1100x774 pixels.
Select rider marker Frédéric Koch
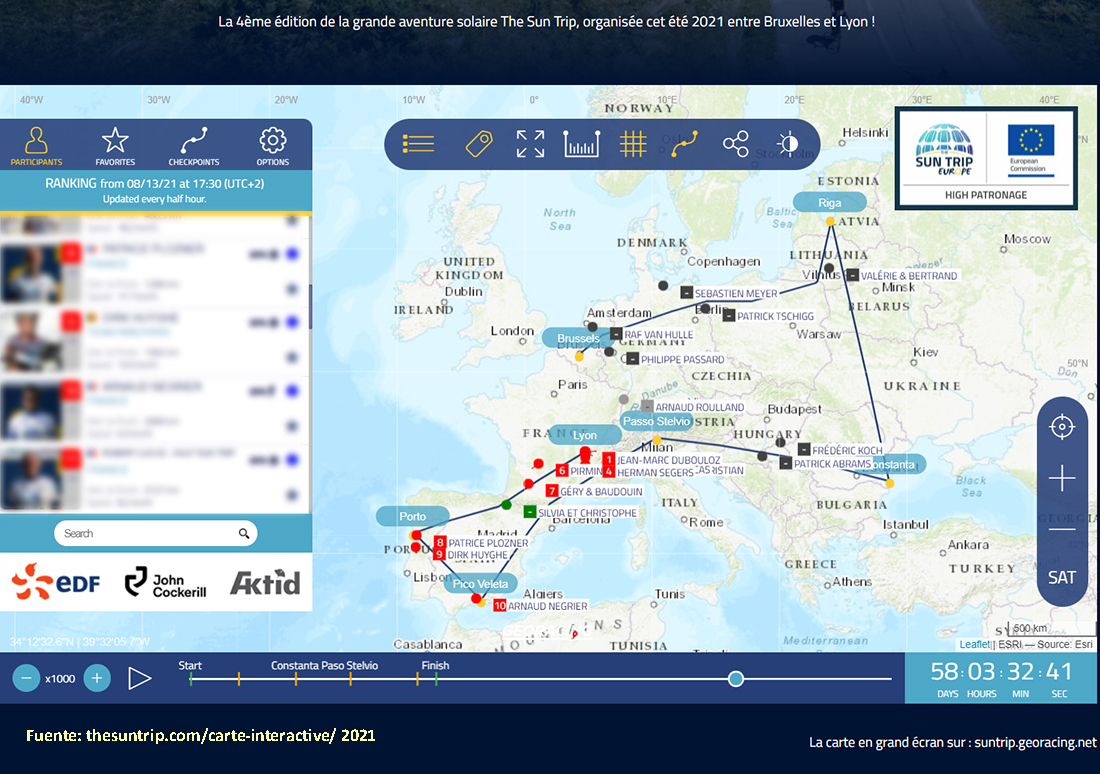[x=840, y=450]
